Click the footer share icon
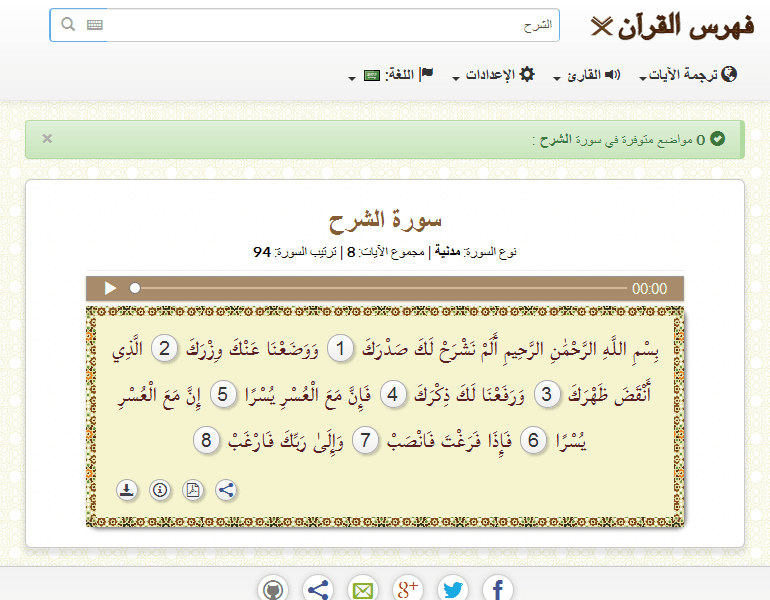 pyautogui.click(x=318, y=588)
